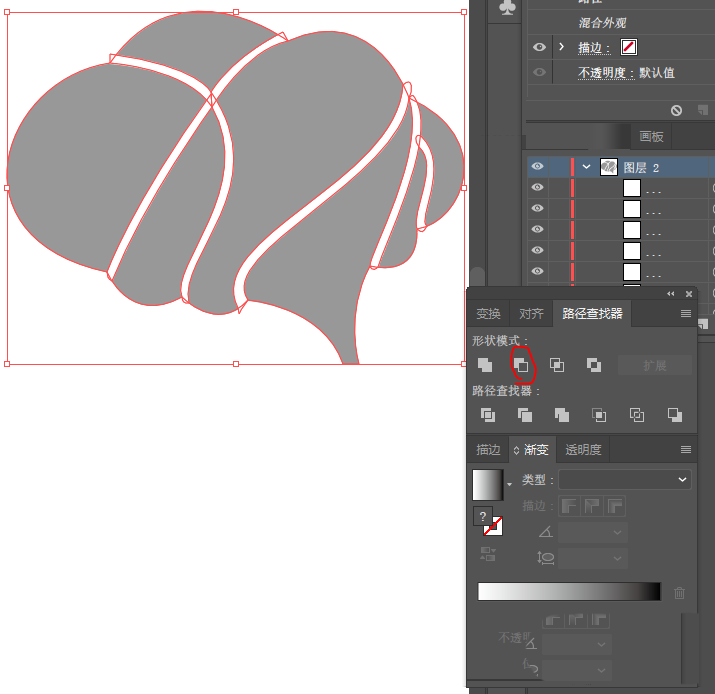This screenshot has width=715, height=694.
Task: Hide the first sublayer under 图层 2
Action: tap(538, 188)
